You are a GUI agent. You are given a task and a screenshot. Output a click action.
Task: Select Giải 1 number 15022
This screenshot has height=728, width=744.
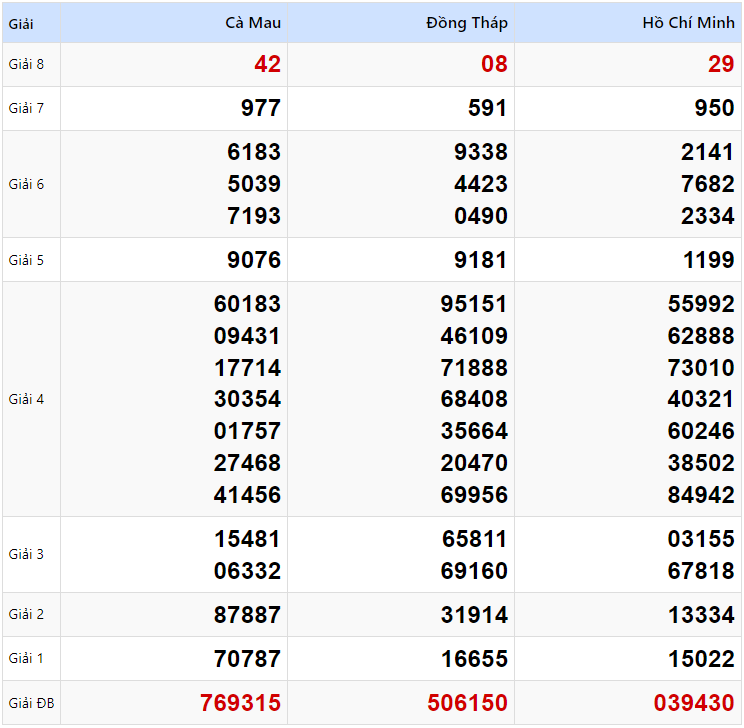pyautogui.click(x=701, y=659)
